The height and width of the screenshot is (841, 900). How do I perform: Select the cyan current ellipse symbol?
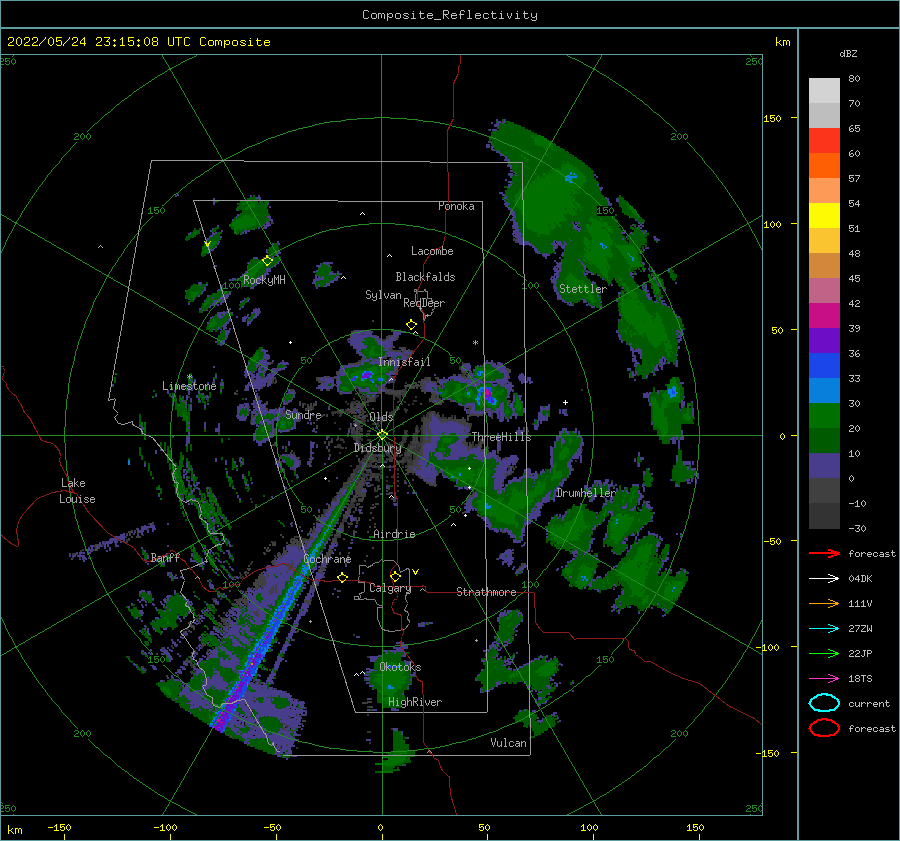click(824, 703)
